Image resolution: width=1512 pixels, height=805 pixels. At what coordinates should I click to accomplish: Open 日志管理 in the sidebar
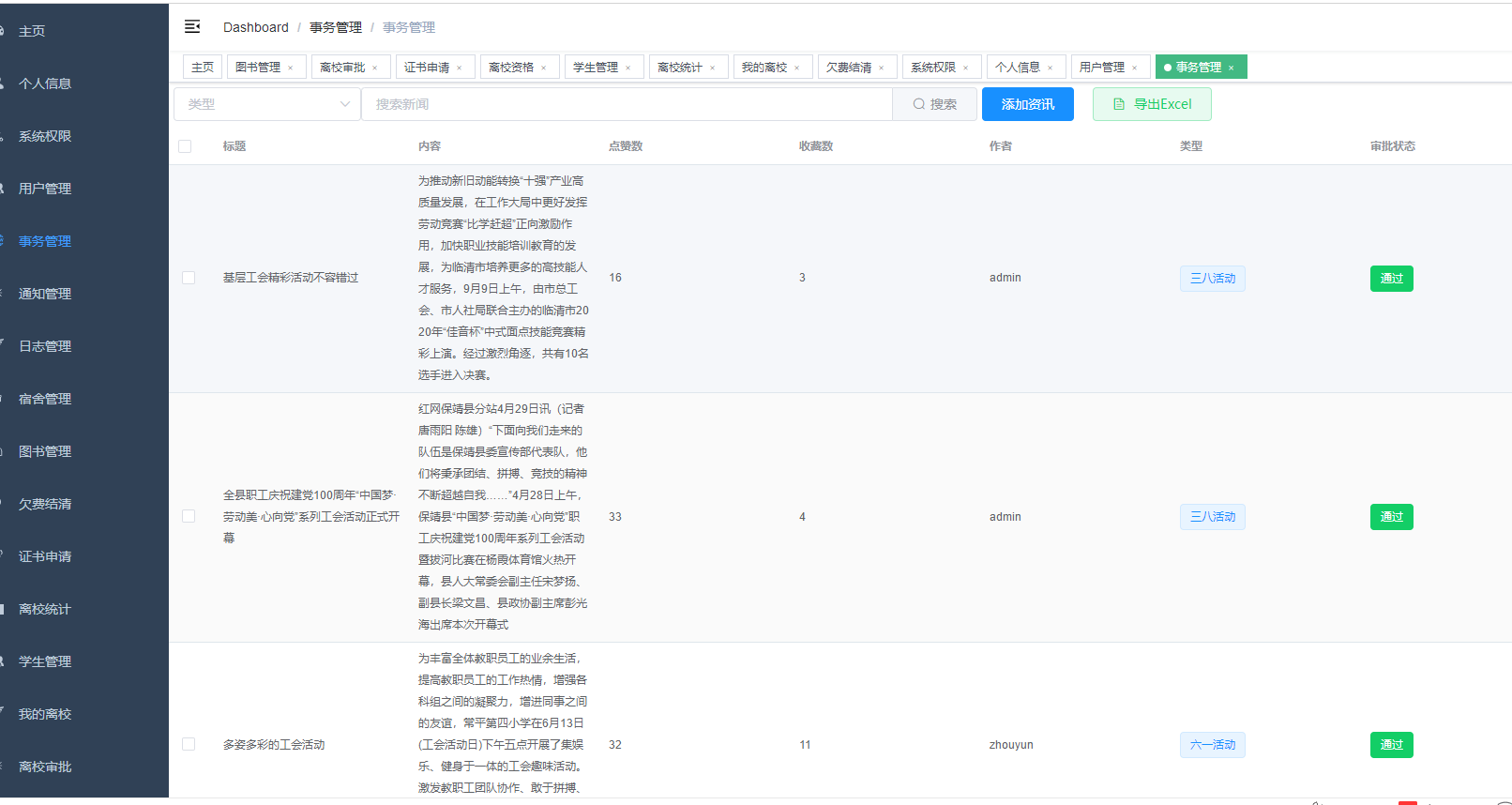pyautogui.click(x=84, y=346)
